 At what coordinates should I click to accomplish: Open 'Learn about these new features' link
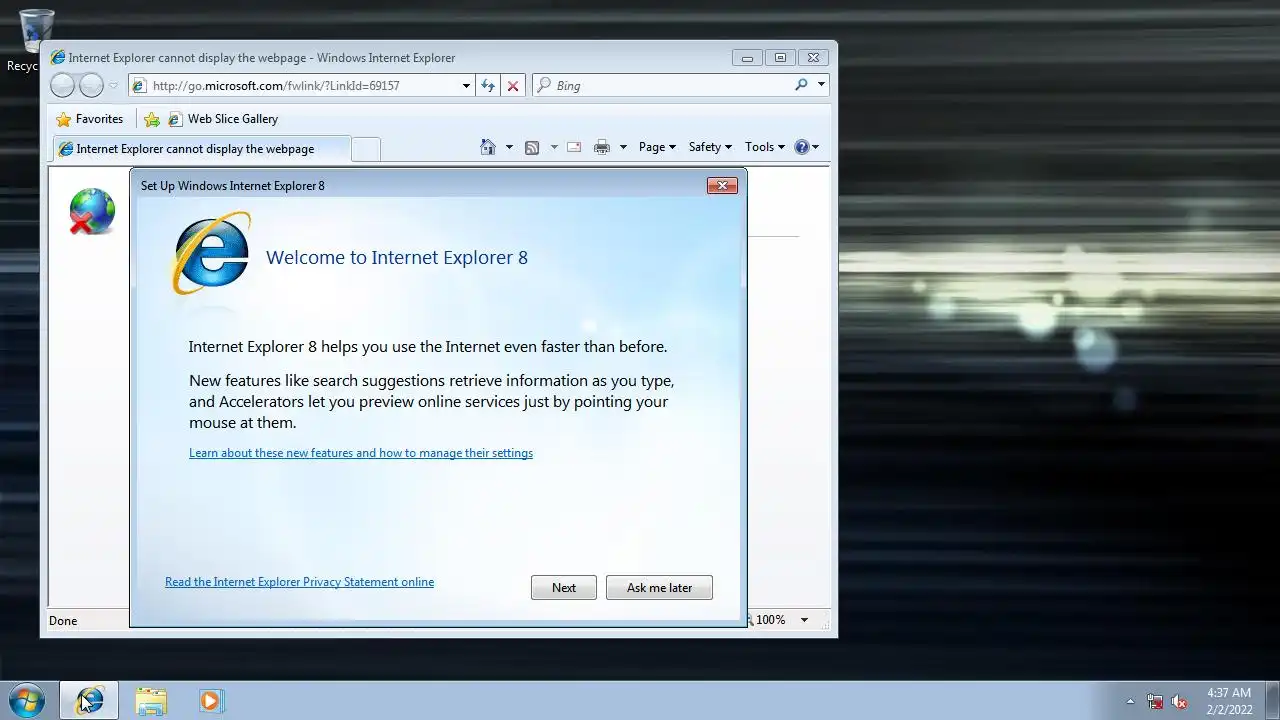[x=361, y=453]
